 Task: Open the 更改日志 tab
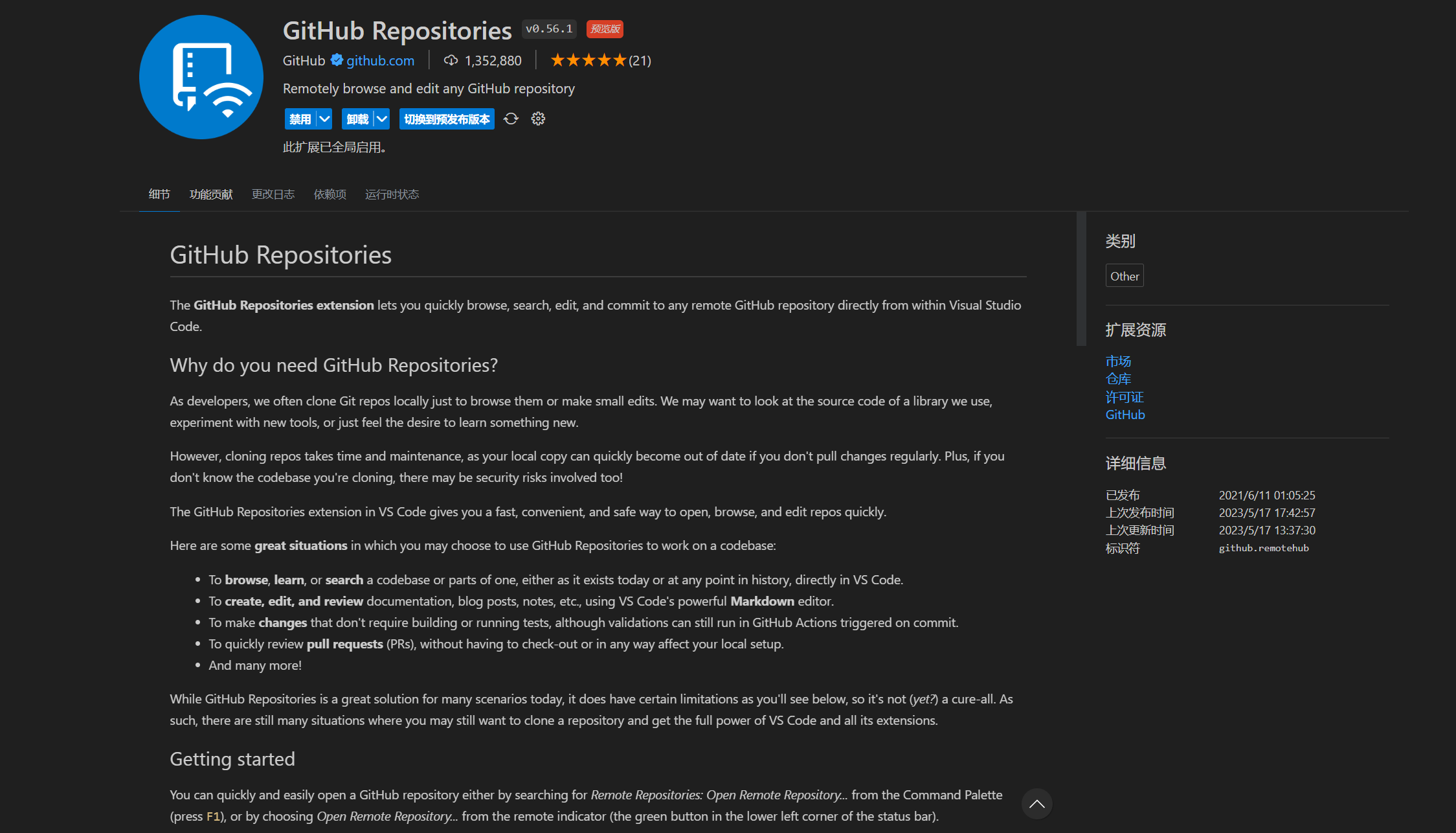pos(273,194)
